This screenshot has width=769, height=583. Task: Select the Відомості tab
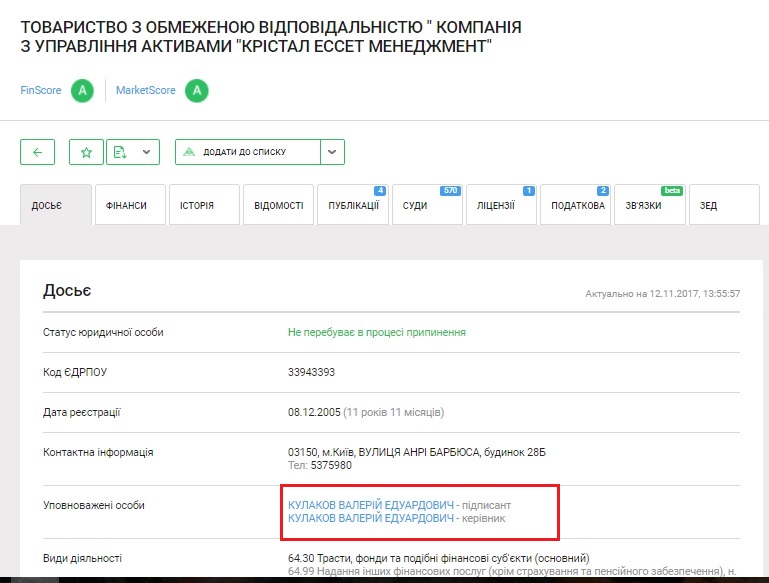[x=279, y=206]
